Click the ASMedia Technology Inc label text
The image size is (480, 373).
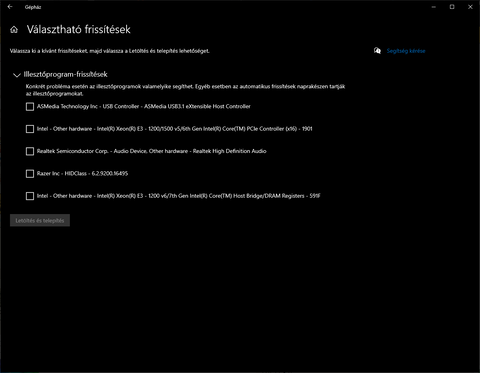(144, 106)
